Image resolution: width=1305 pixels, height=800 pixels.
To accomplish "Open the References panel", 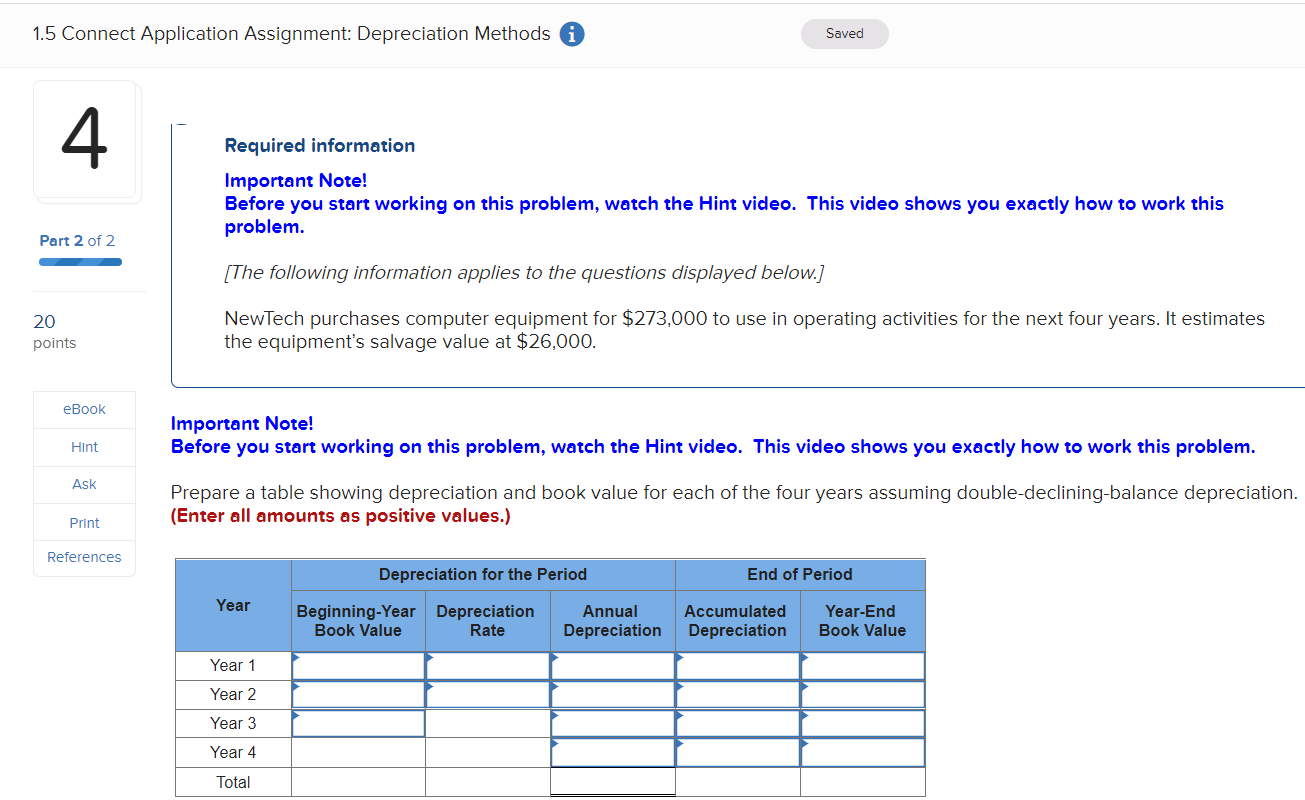I will pyautogui.click(x=84, y=557).
